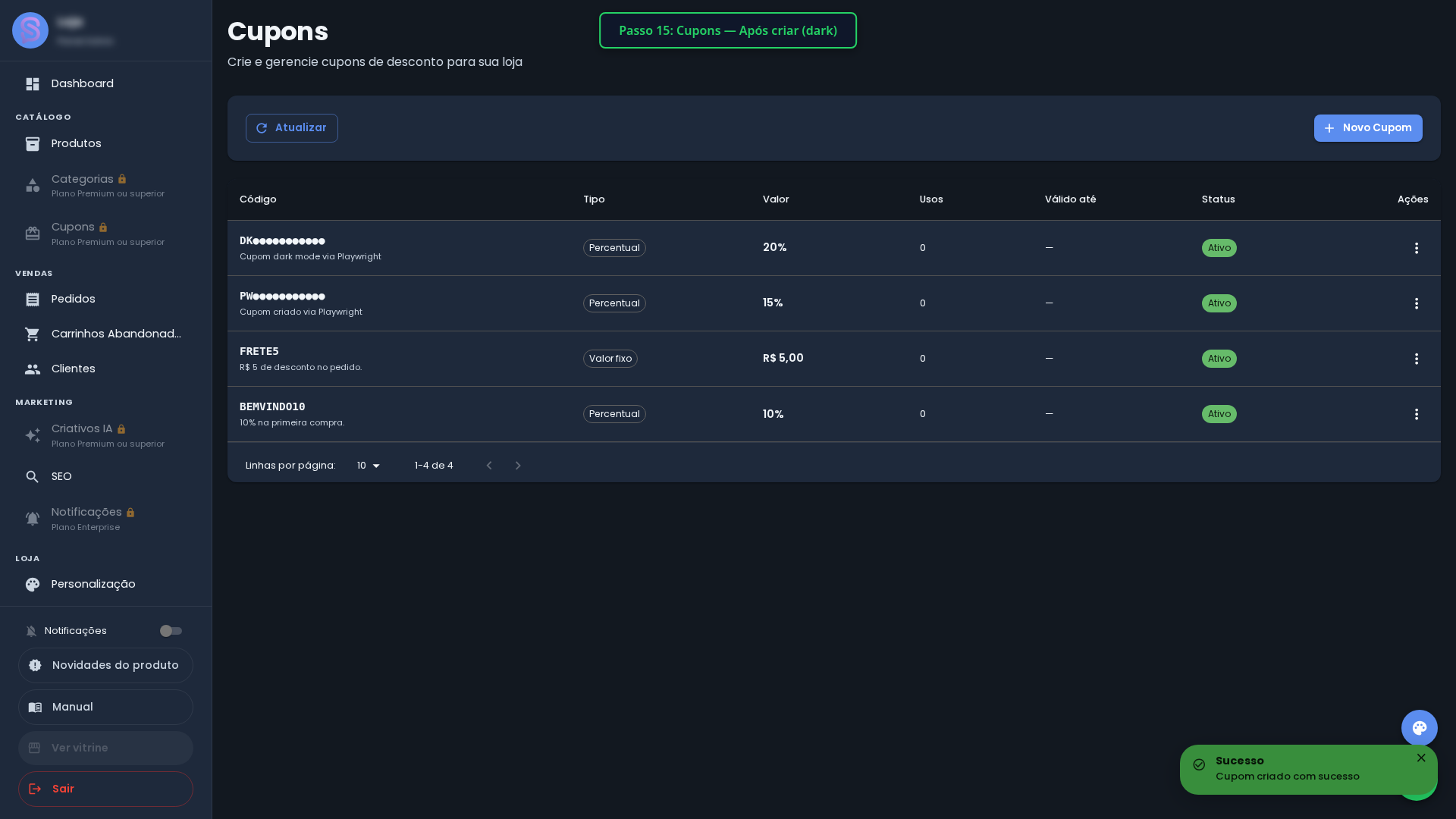The width and height of the screenshot is (1456, 819).
Task: Click the FRETE5 coupon code
Action: (x=259, y=351)
